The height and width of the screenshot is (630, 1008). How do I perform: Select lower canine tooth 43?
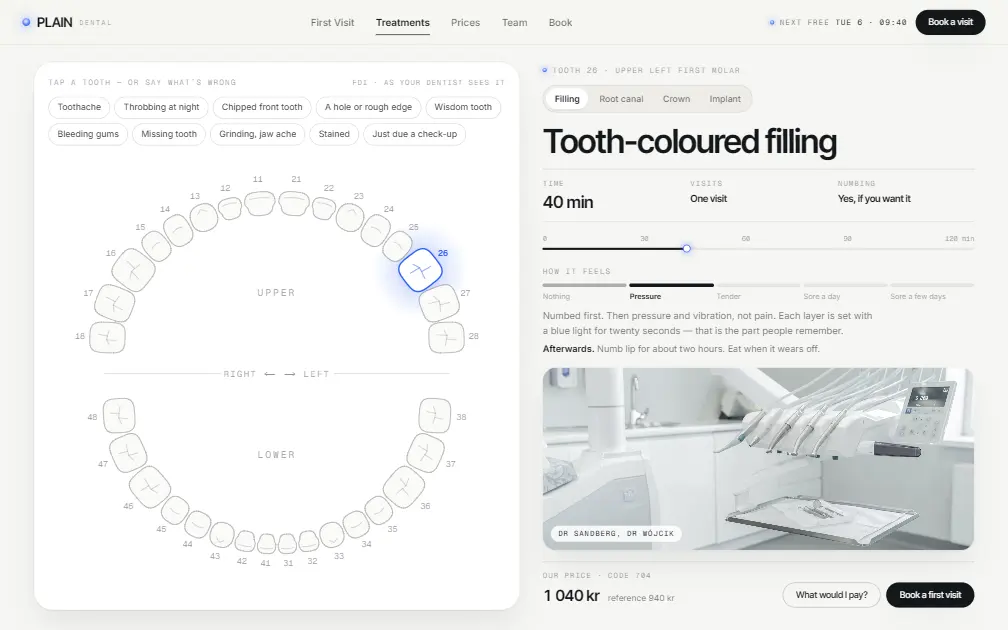coord(222,535)
